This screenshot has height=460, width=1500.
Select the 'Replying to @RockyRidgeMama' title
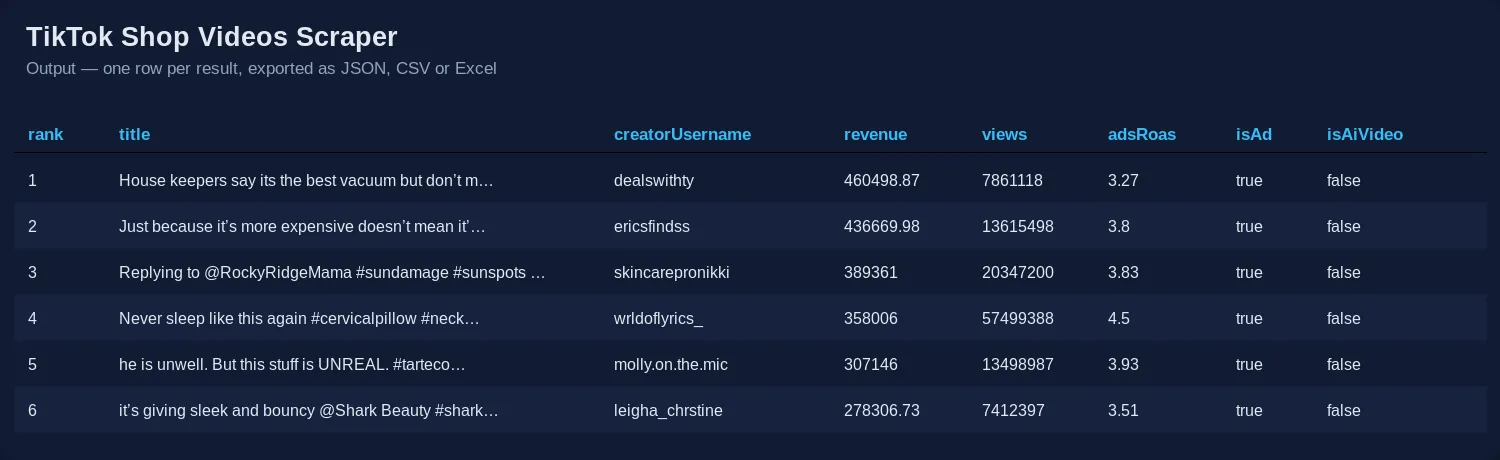tap(332, 273)
